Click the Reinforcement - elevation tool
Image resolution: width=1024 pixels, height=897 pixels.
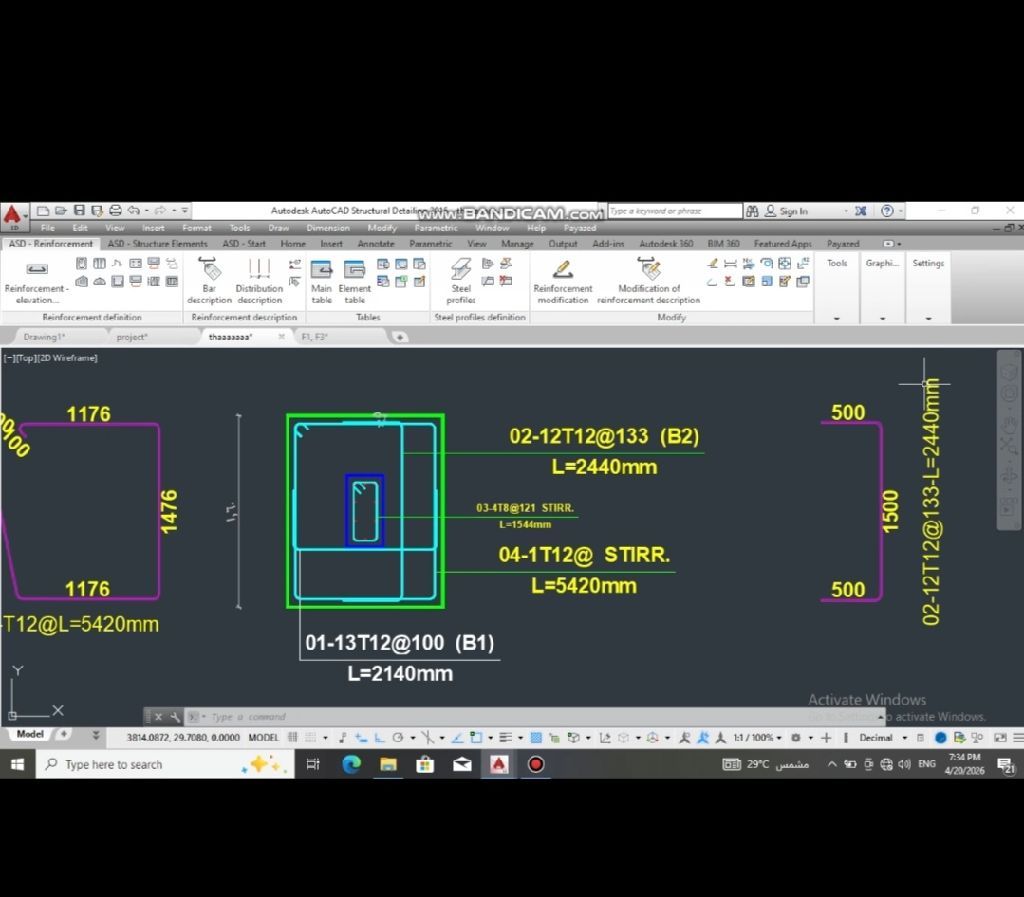pyautogui.click(x=36, y=279)
